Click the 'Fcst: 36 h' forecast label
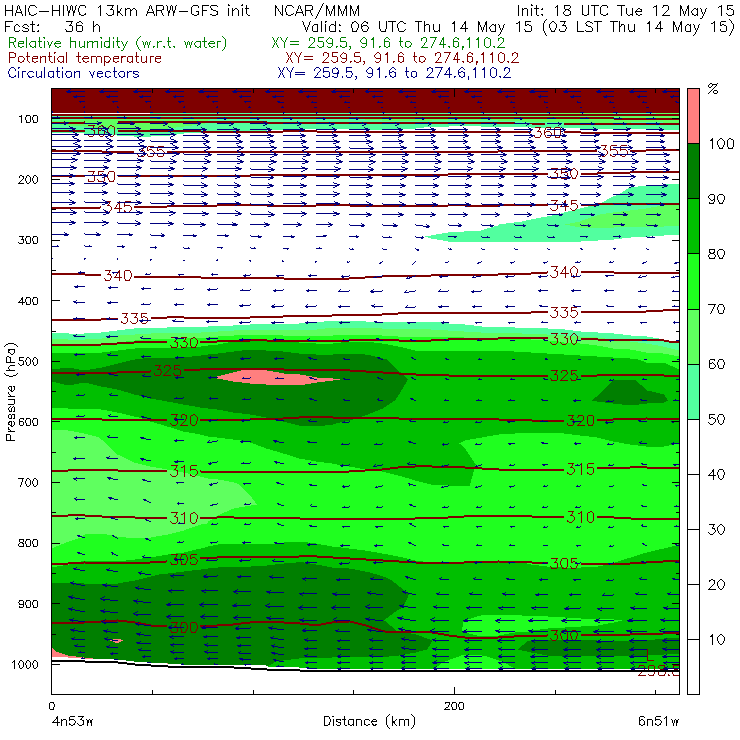 [x=52, y=26]
